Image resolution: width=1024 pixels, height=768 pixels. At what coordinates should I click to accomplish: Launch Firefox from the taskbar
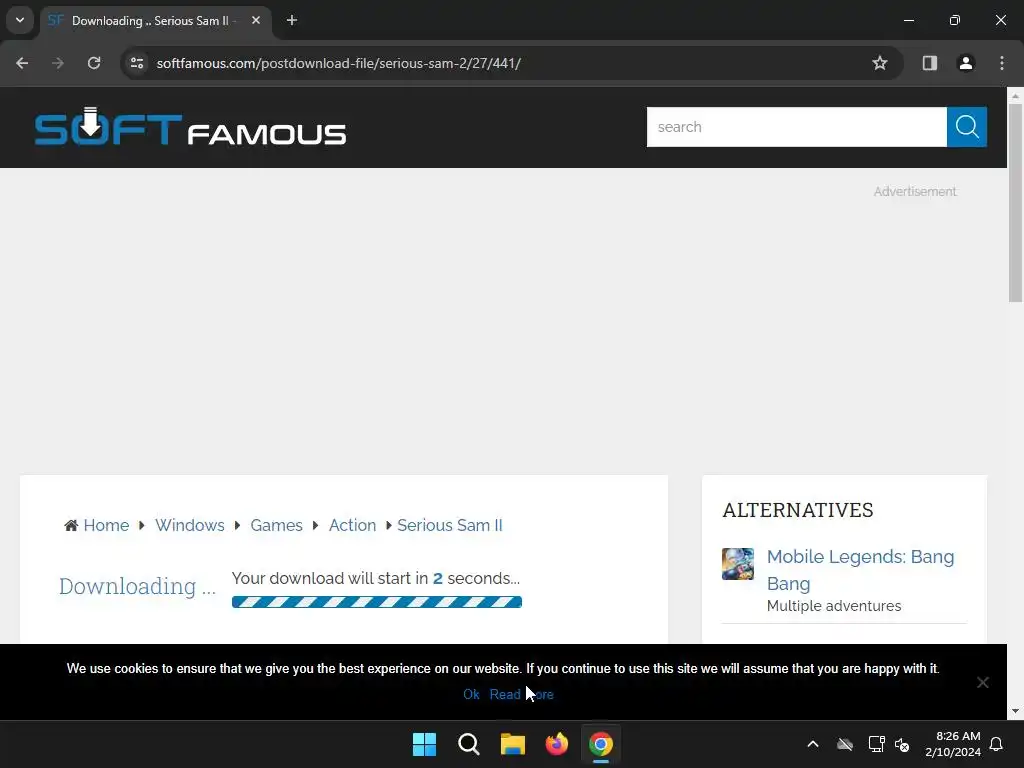(x=556, y=744)
